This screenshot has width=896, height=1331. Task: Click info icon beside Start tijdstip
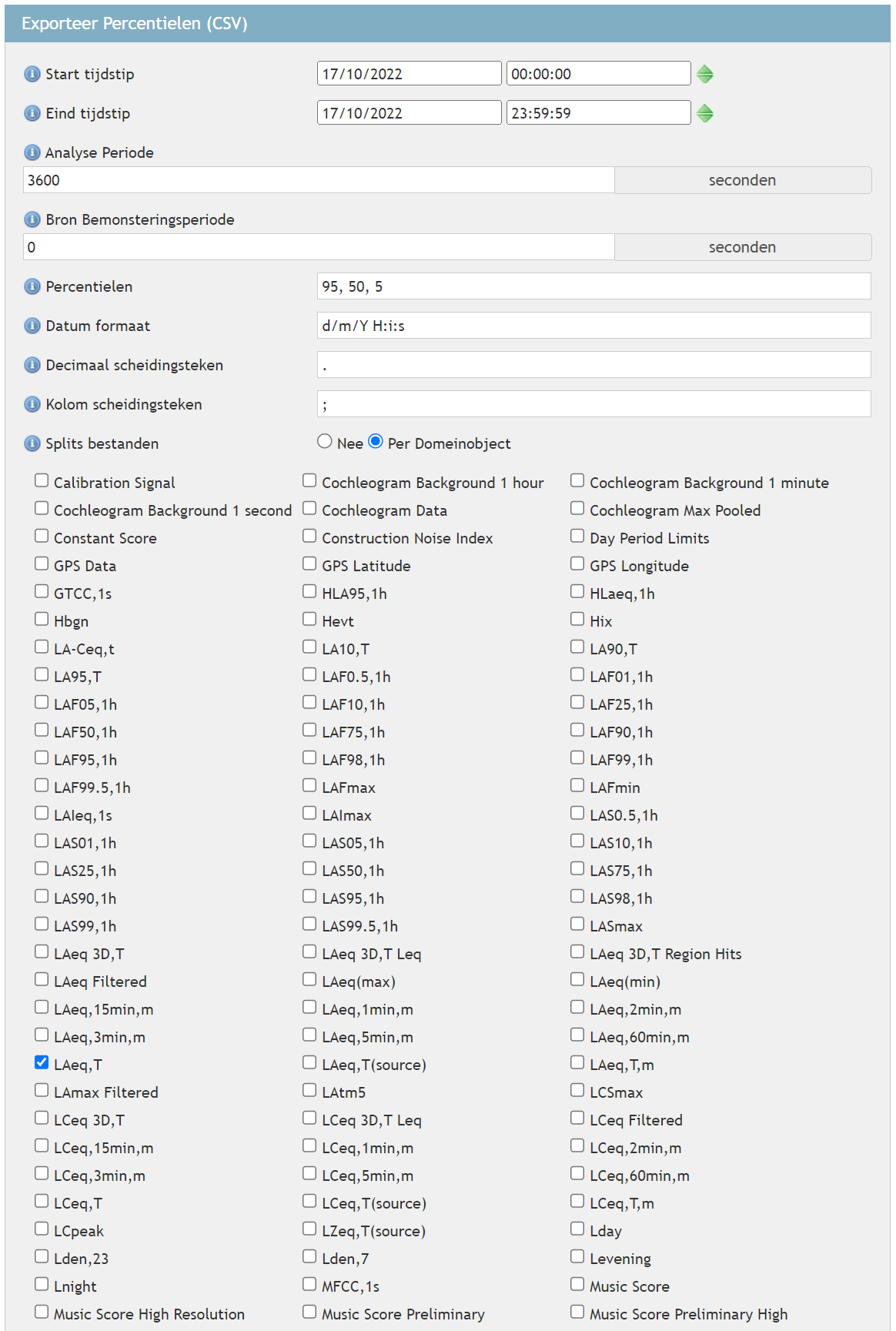click(32, 74)
